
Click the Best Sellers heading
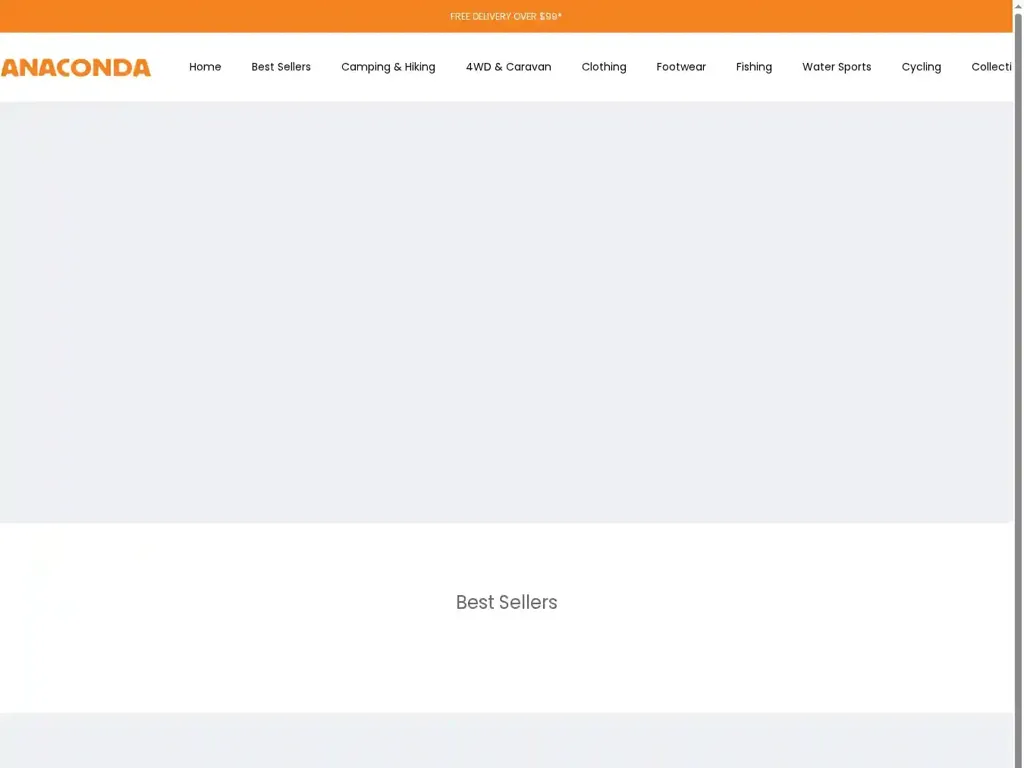click(x=506, y=602)
